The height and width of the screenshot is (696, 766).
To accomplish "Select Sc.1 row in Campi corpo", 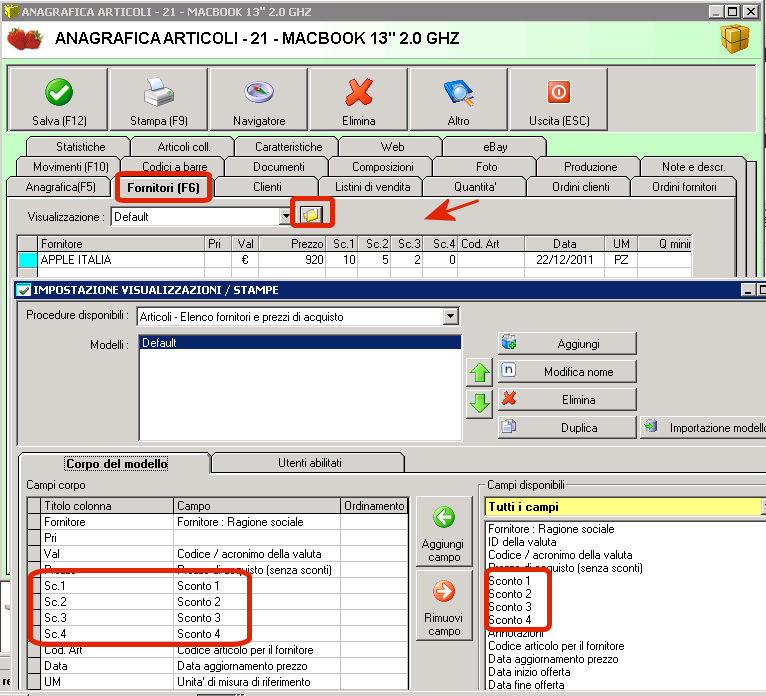I will pyautogui.click(x=217, y=586).
